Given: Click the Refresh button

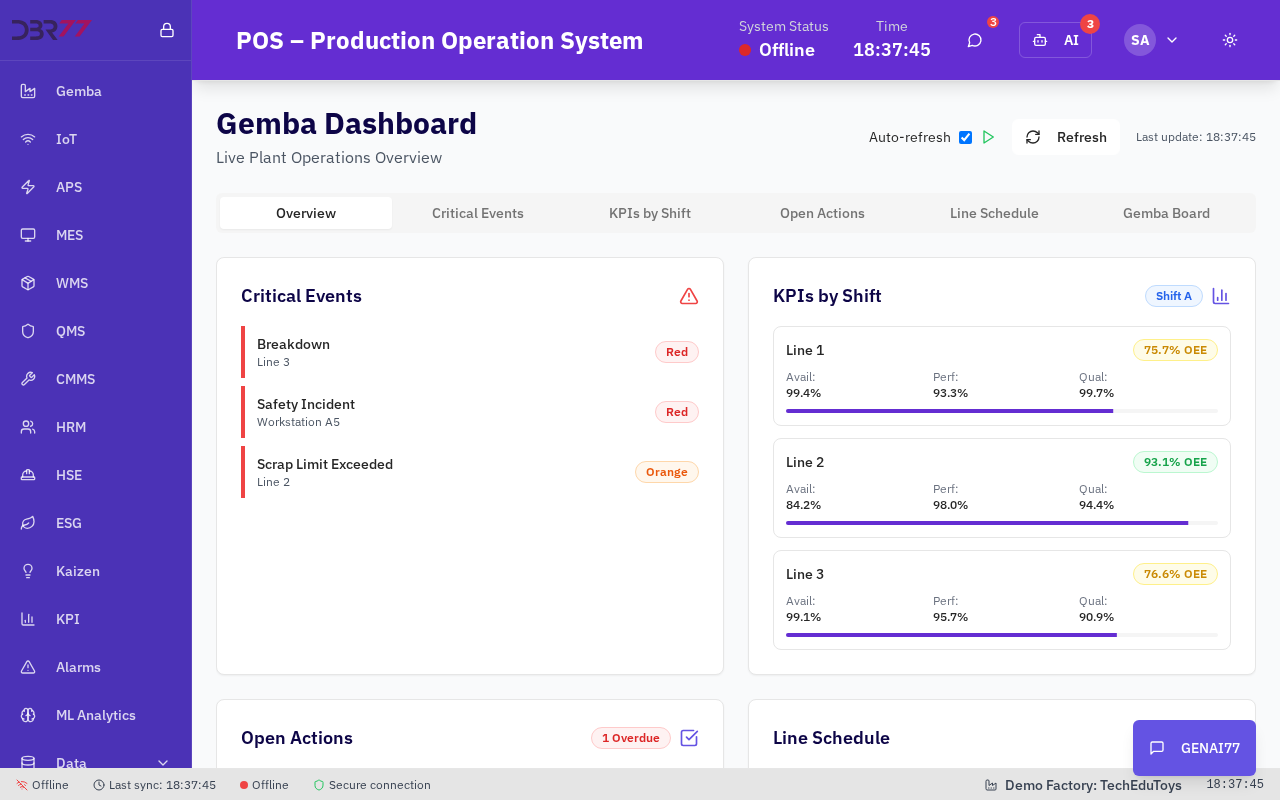Looking at the screenshot, I should point(1066,137).
